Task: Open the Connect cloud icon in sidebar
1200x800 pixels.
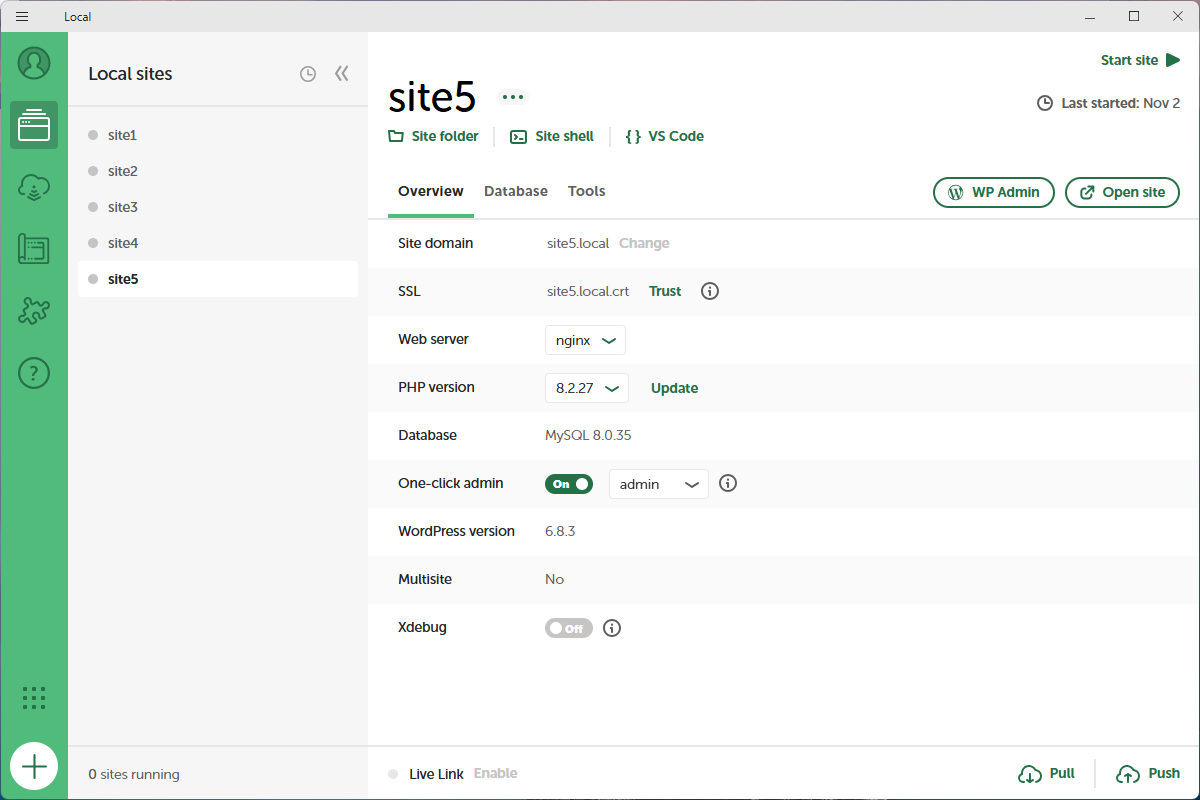Action: [x=34, y=187]
